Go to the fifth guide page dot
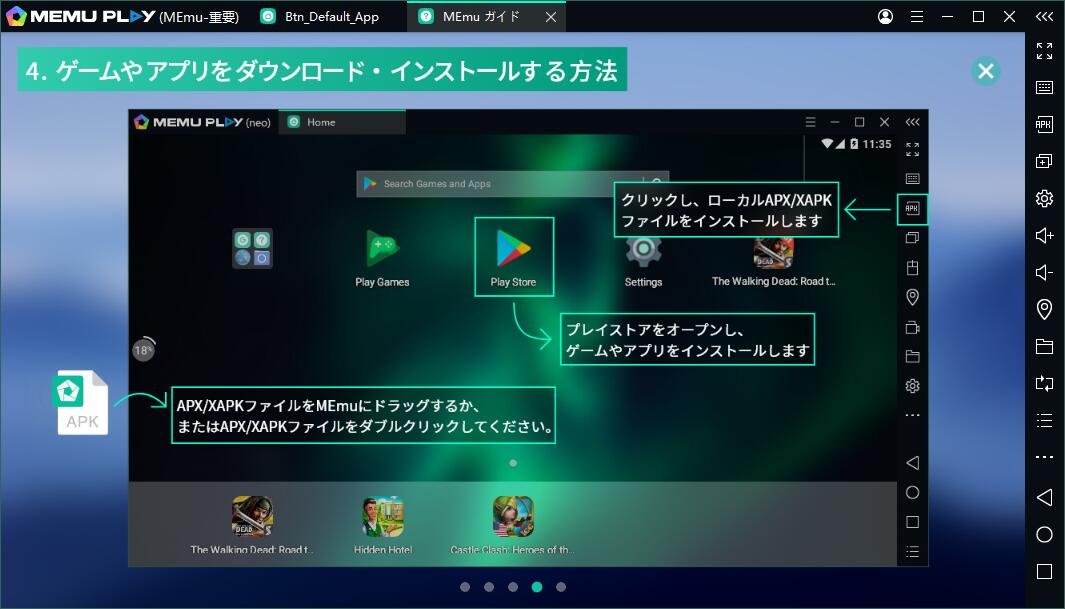 click(561, 587)
